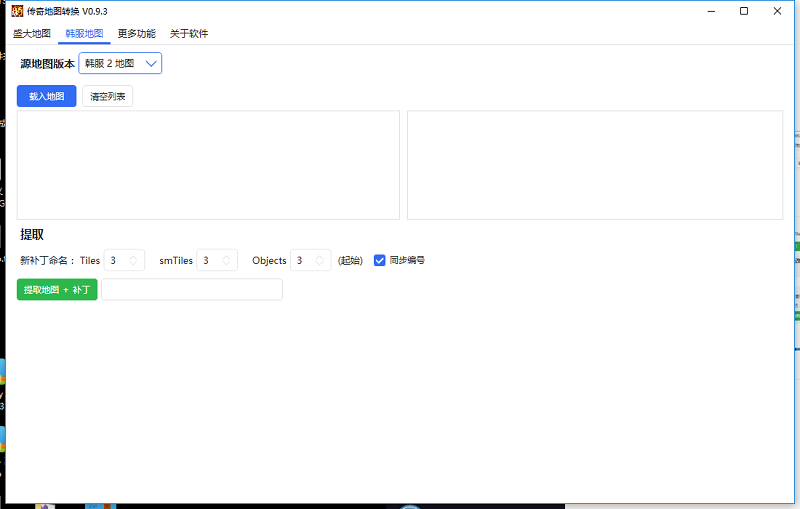Focus the Objects number field

pyautogui.click(x=311, y=261)
